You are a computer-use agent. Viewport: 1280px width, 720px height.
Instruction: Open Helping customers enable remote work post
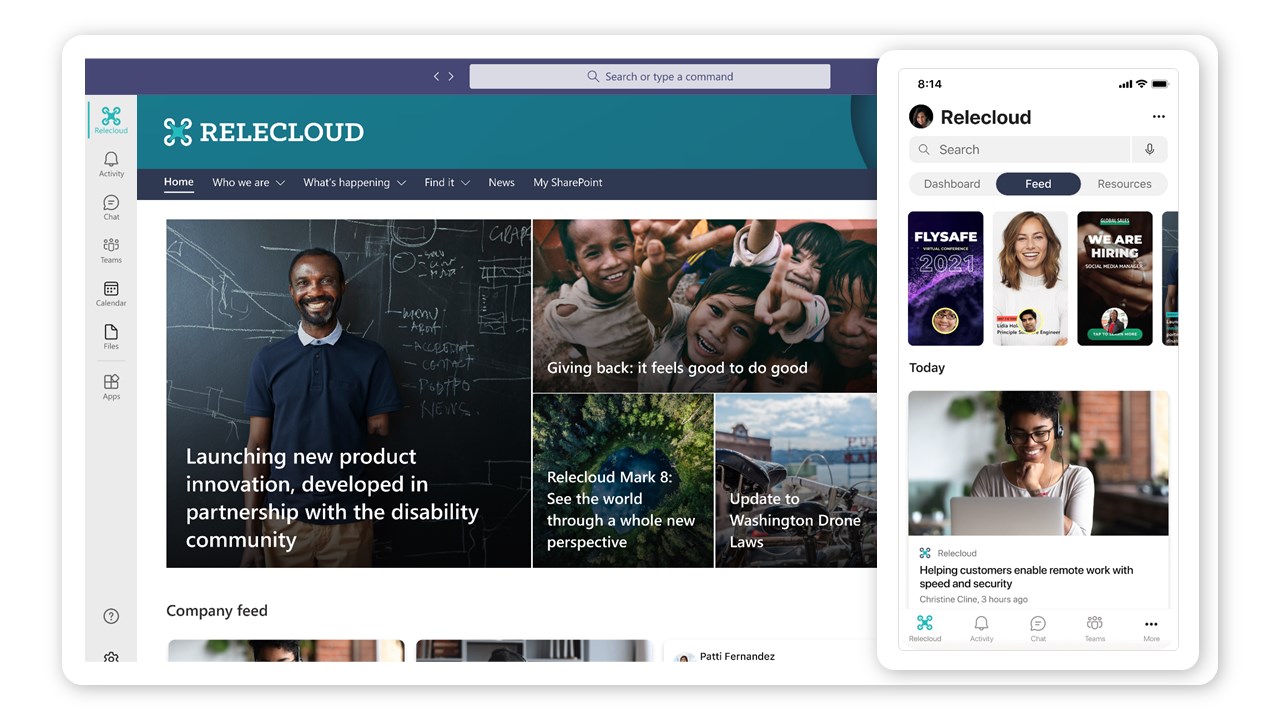point(1038,498)
